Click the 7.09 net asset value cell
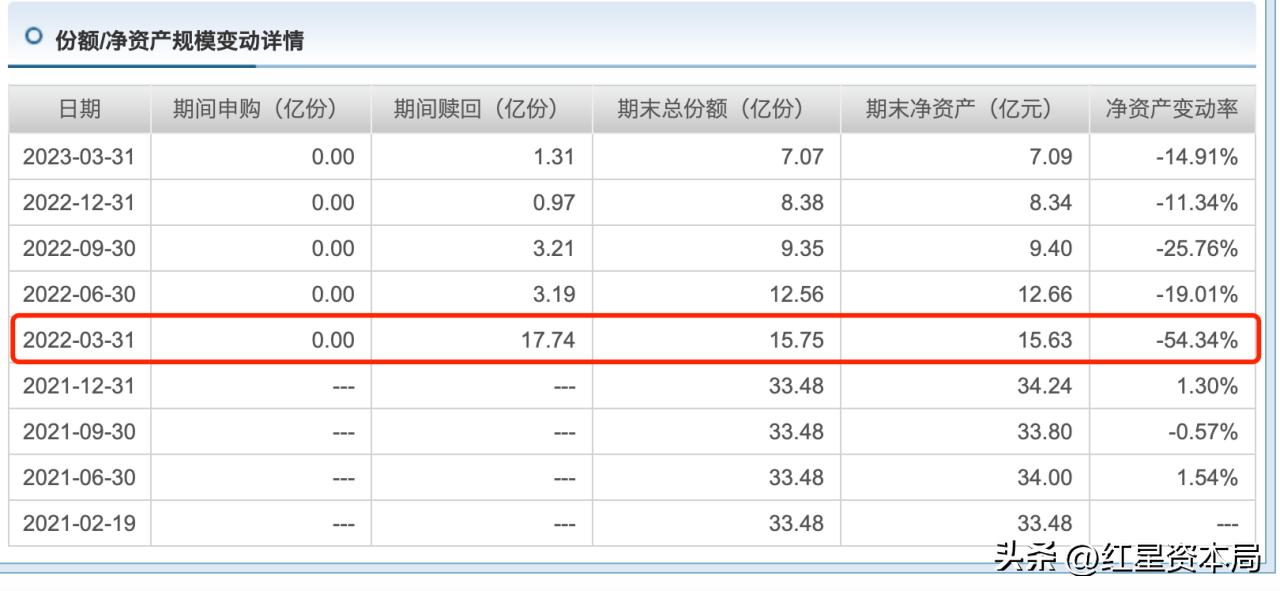 [x=1050, y=156]
